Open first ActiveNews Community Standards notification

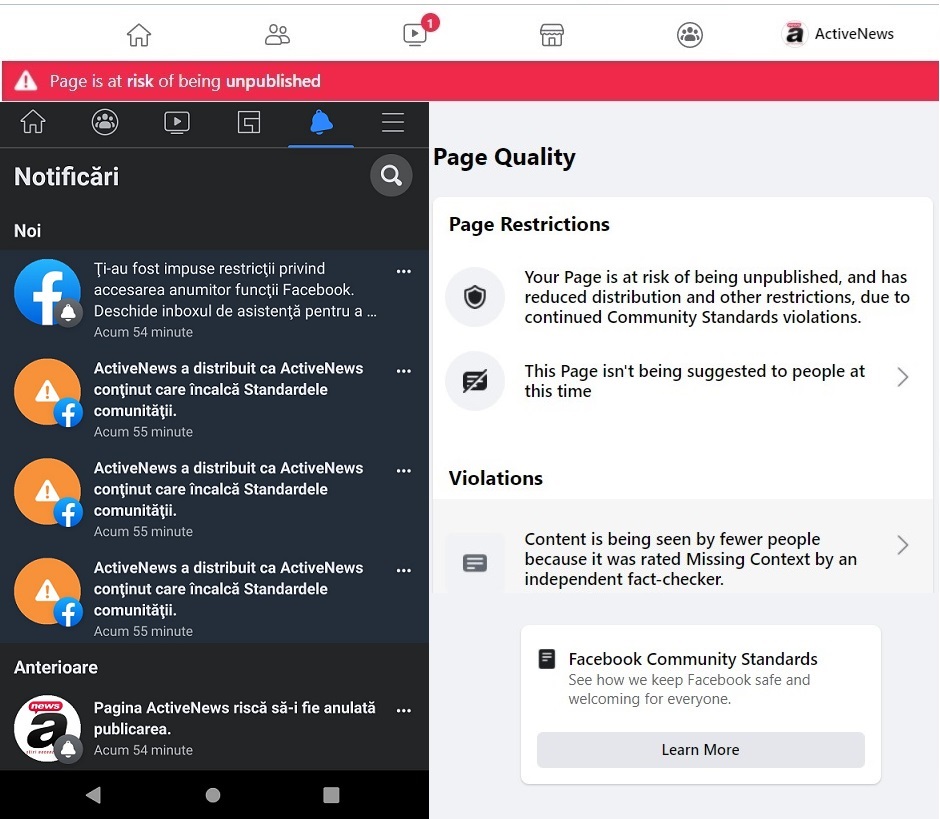coord(215,399)
